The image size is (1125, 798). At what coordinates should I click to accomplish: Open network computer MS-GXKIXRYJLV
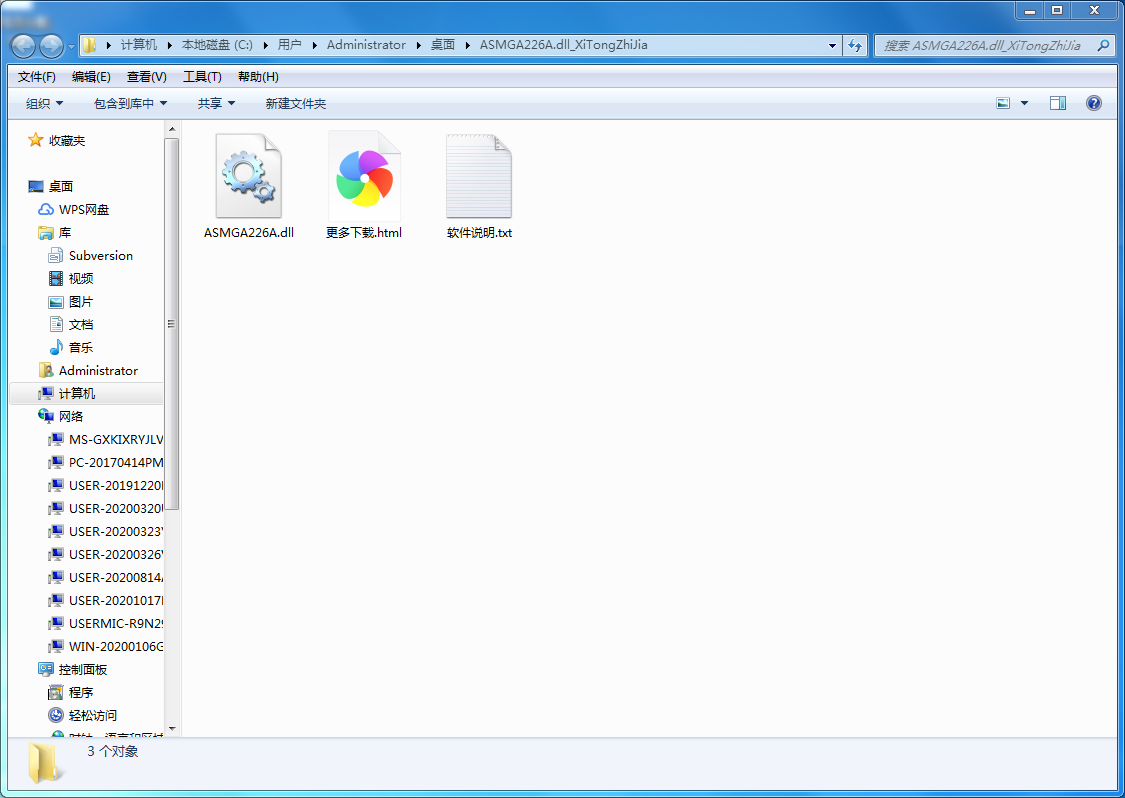click(116, 439)
